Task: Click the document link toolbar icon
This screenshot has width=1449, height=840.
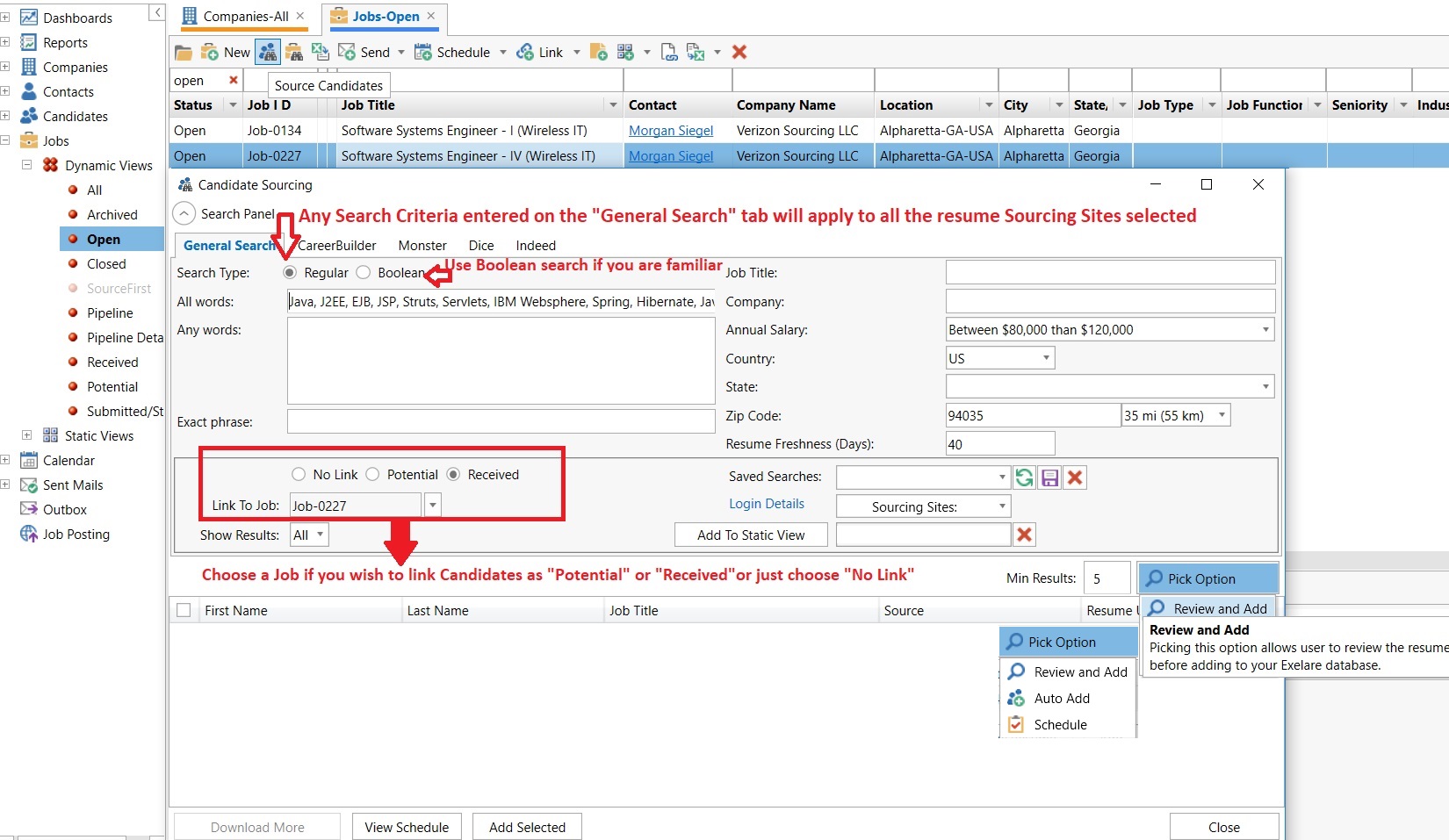Action: (669, 53)
